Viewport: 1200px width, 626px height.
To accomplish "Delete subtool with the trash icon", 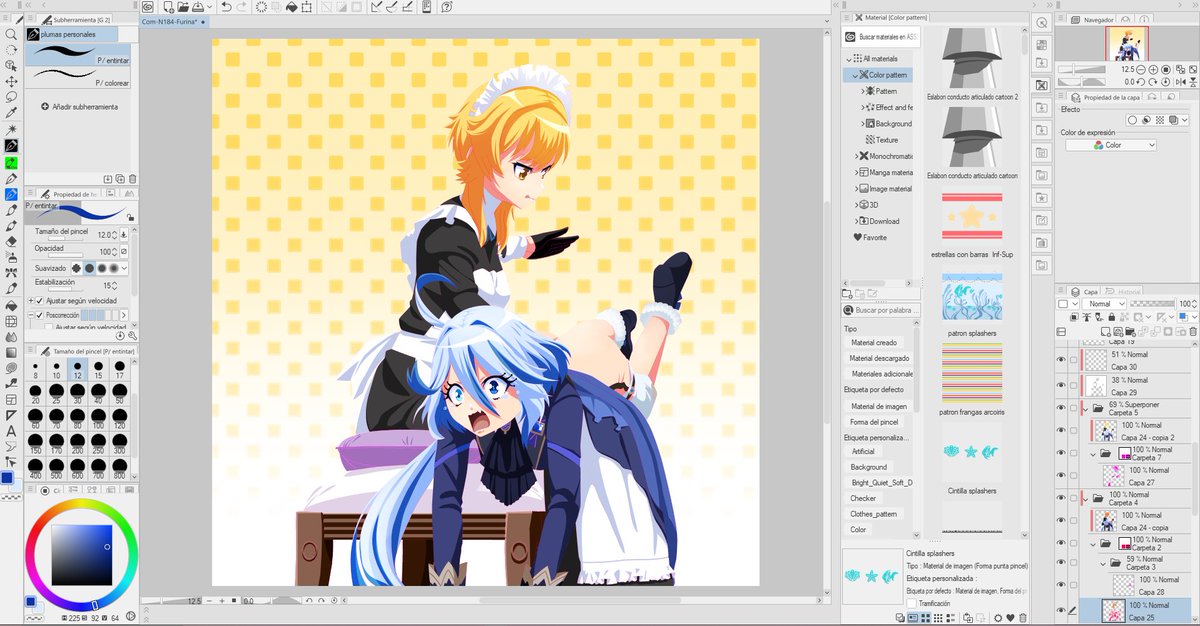I will coord(131,179).
